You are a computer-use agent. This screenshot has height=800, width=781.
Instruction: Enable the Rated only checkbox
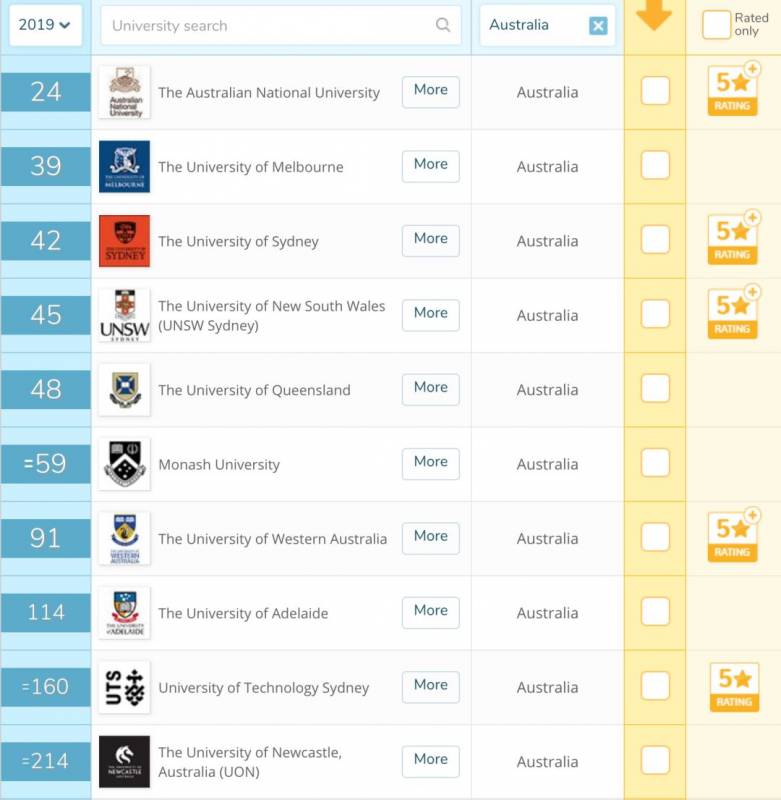tap(716, 25)
